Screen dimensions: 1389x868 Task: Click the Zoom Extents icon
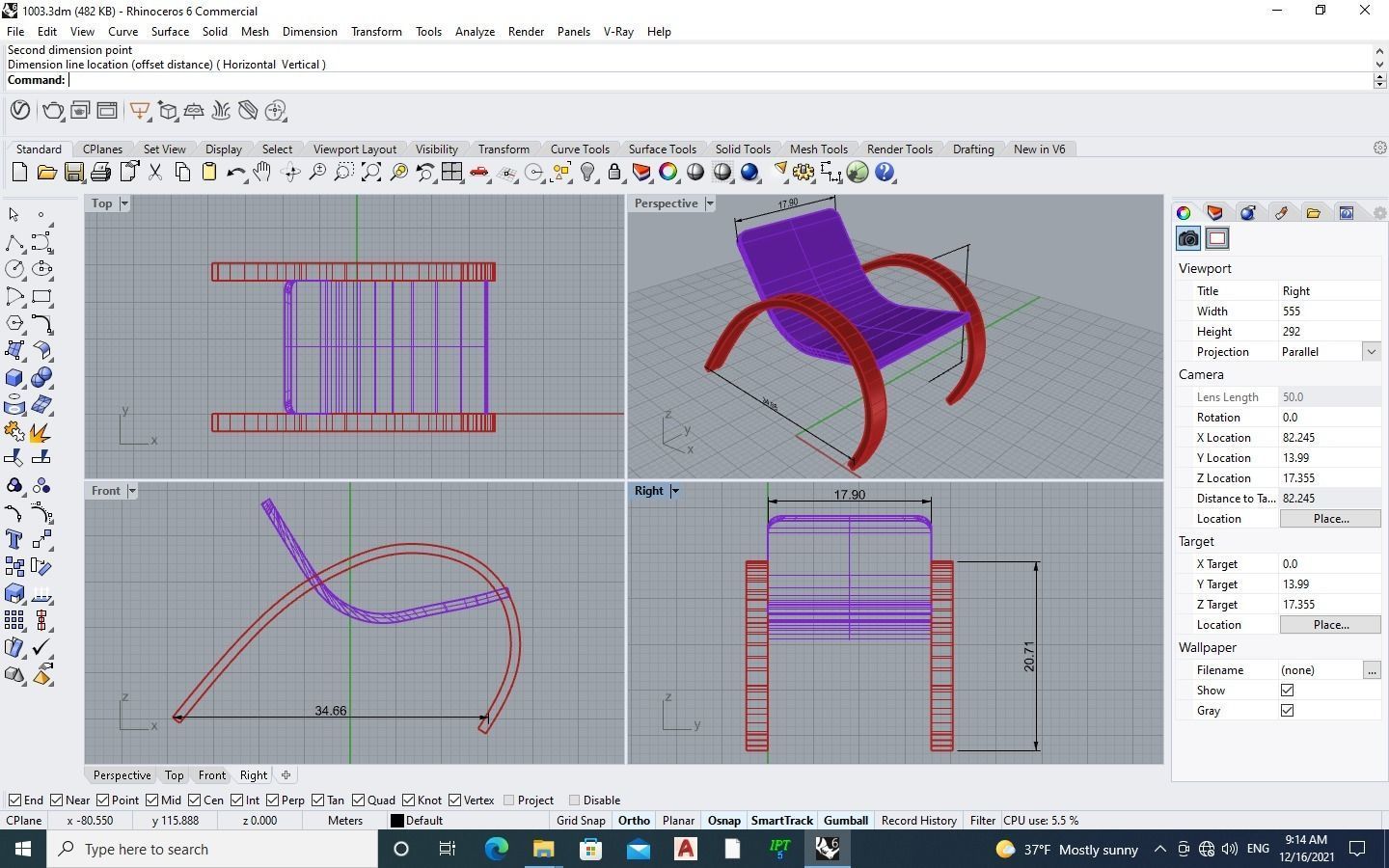370,173
